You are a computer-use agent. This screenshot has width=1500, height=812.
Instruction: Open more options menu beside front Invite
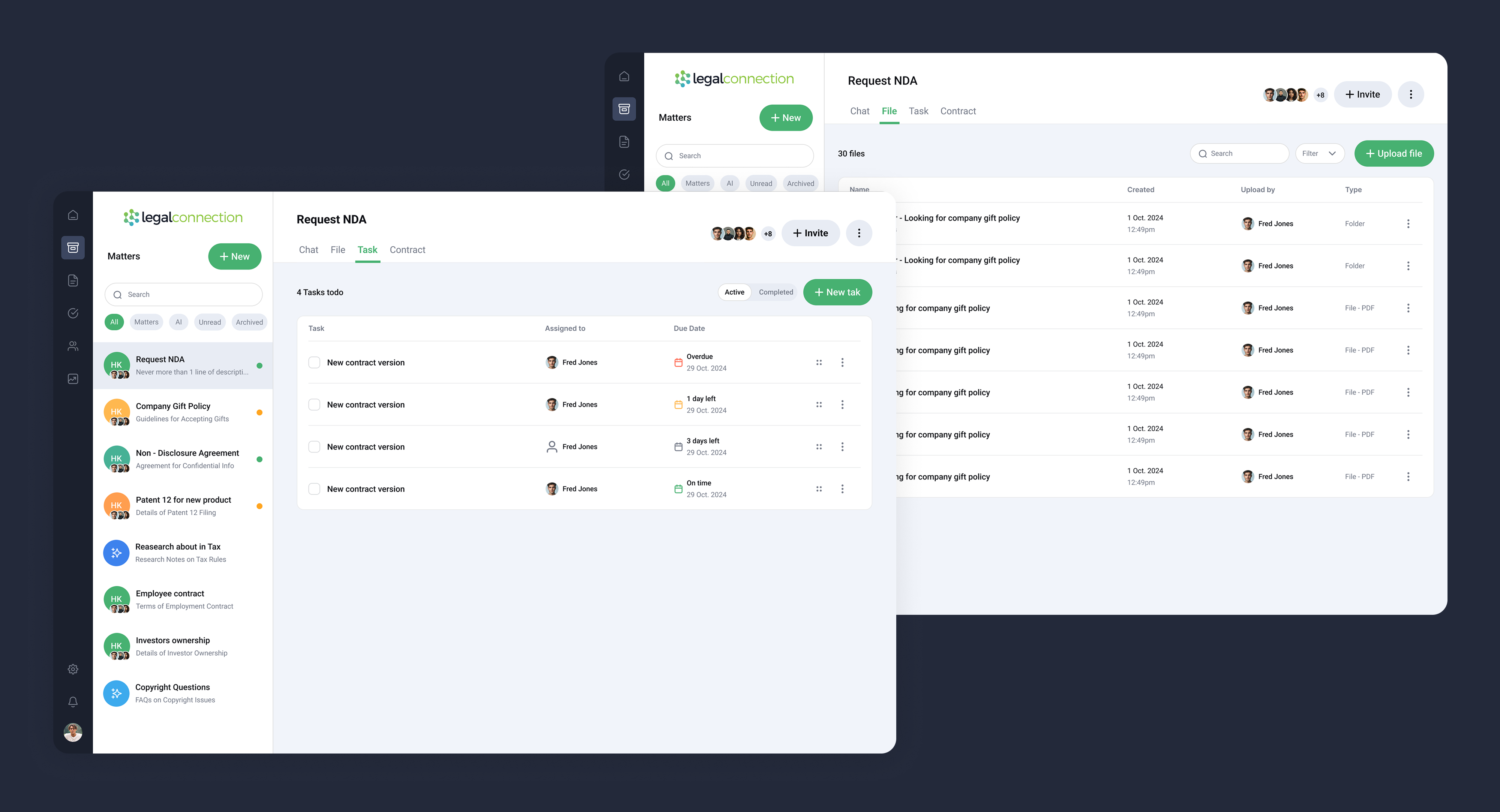pos(859,233)
